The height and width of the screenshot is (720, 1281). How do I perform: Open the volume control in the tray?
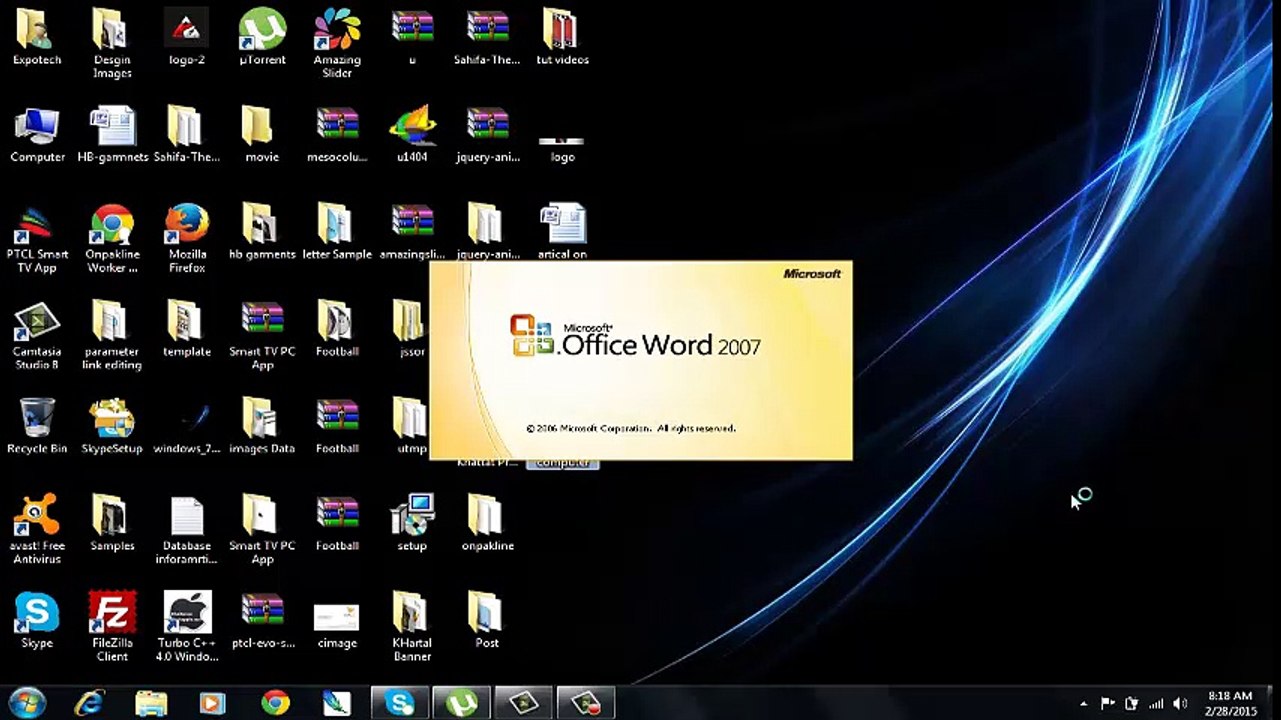tap(1180, 703)
